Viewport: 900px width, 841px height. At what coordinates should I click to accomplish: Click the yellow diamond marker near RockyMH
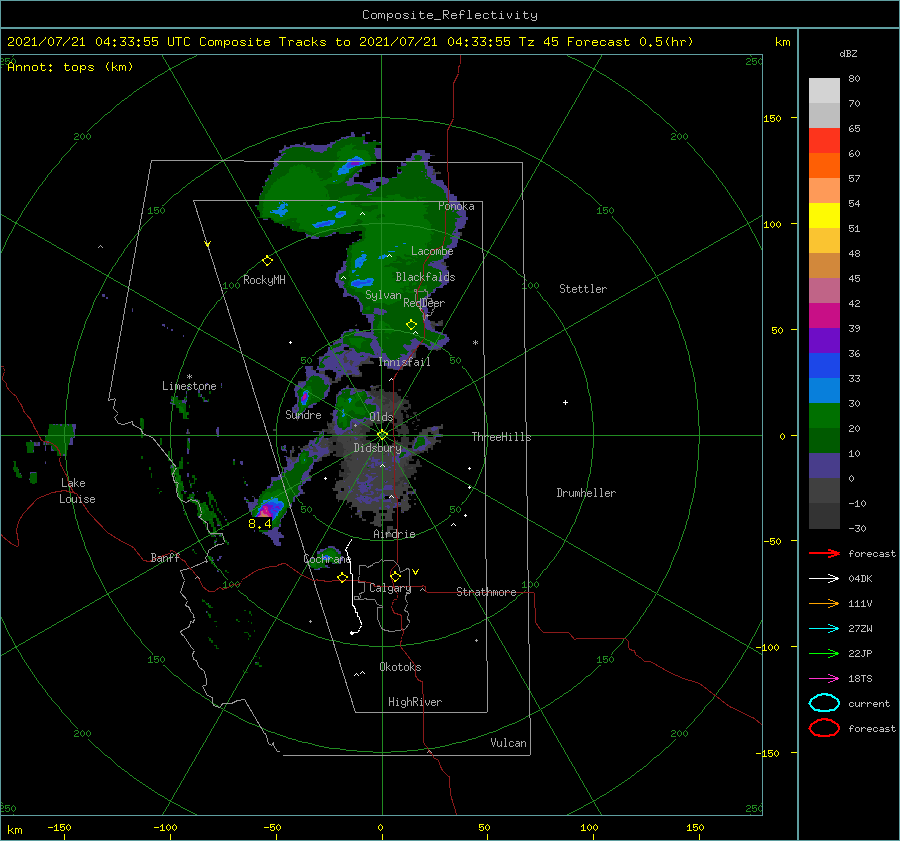(267, 261)
